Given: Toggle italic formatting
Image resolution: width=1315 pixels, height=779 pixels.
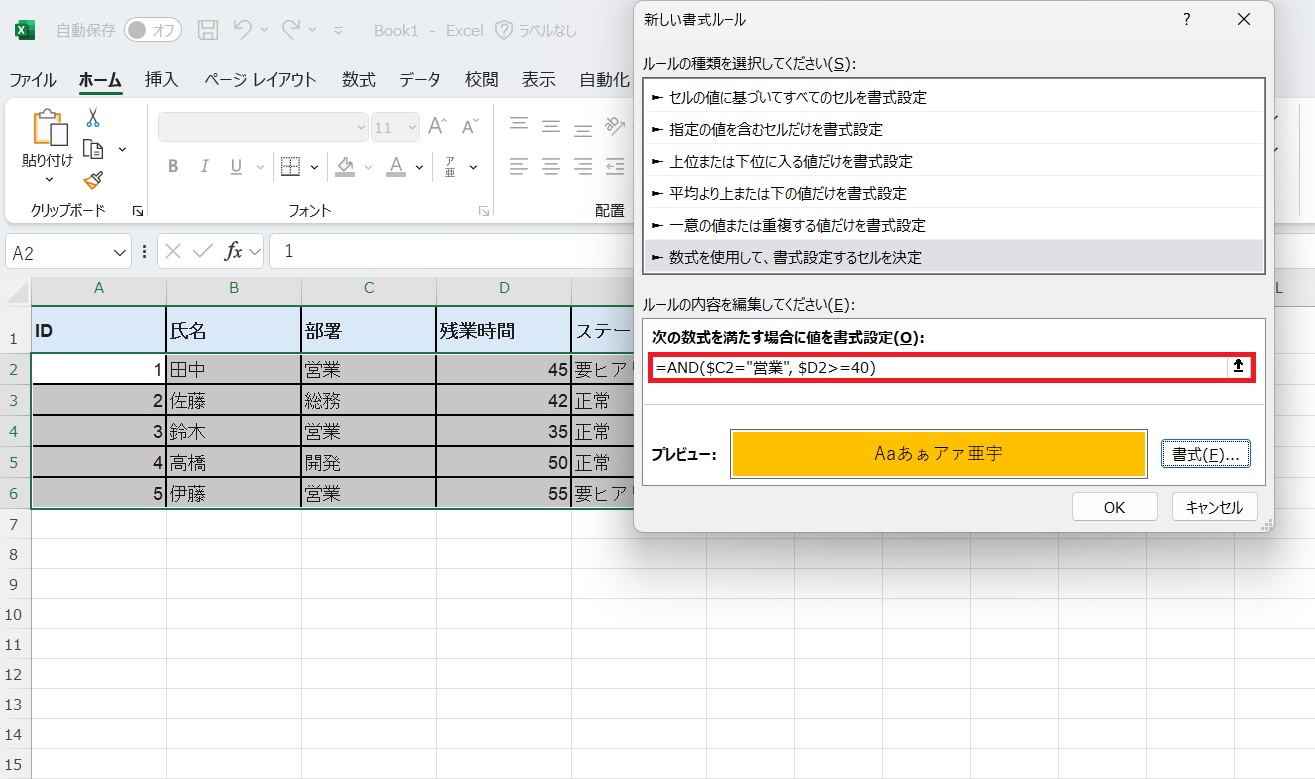Looking at the screenshot, I should 205,167.
